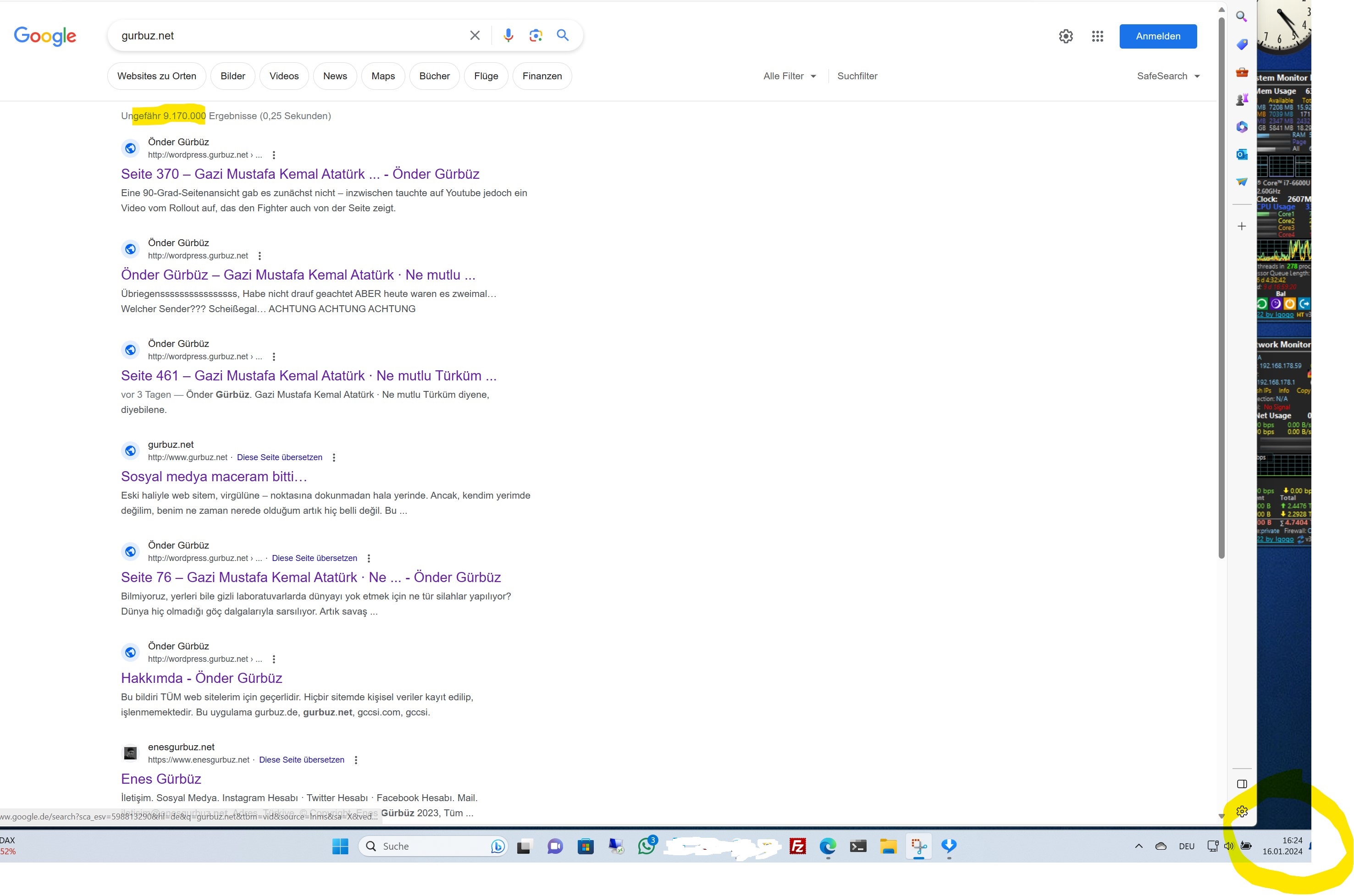1354x896 pixels.
Task: Open result Seite 461 – Gazi Mustafa Kemal
Action: [x=309, y=375]
